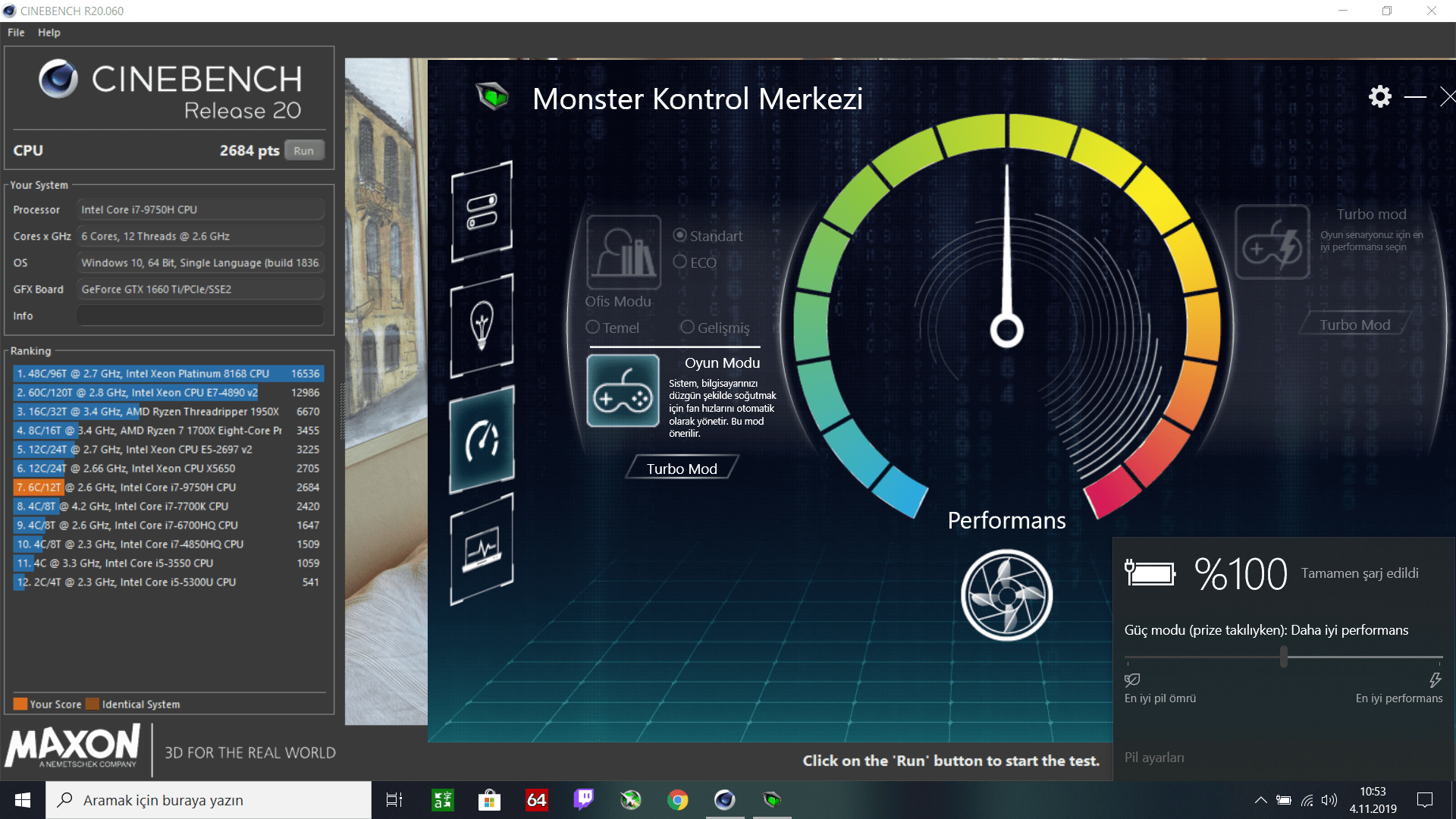Select the speedometer performance sidebar panel
1456x819 pixels.
coord(482,440)
